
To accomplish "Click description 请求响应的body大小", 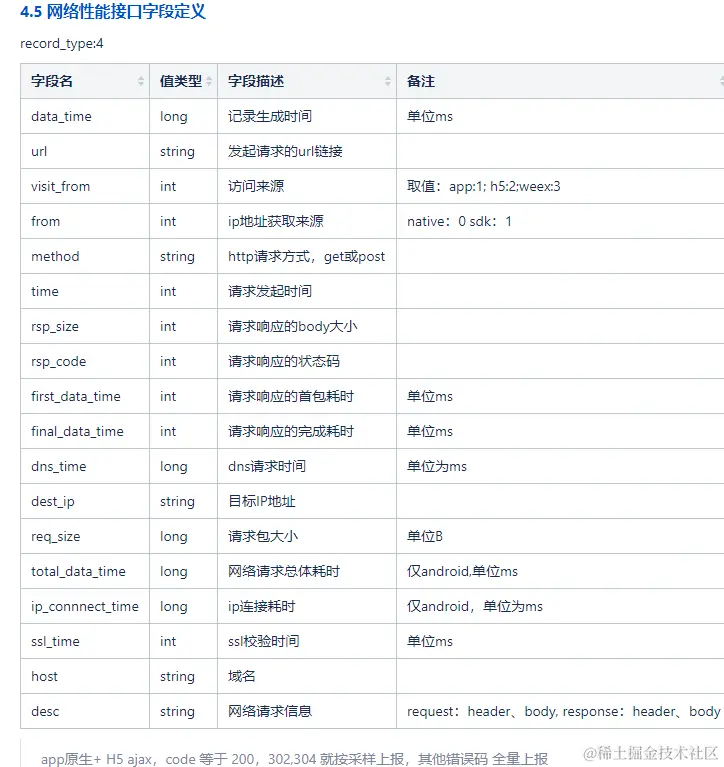I will [293, 326].
